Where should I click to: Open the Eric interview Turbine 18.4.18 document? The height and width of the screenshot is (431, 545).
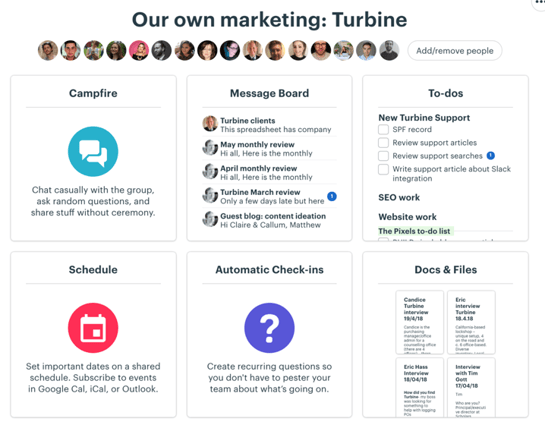(x=471, y=322)
